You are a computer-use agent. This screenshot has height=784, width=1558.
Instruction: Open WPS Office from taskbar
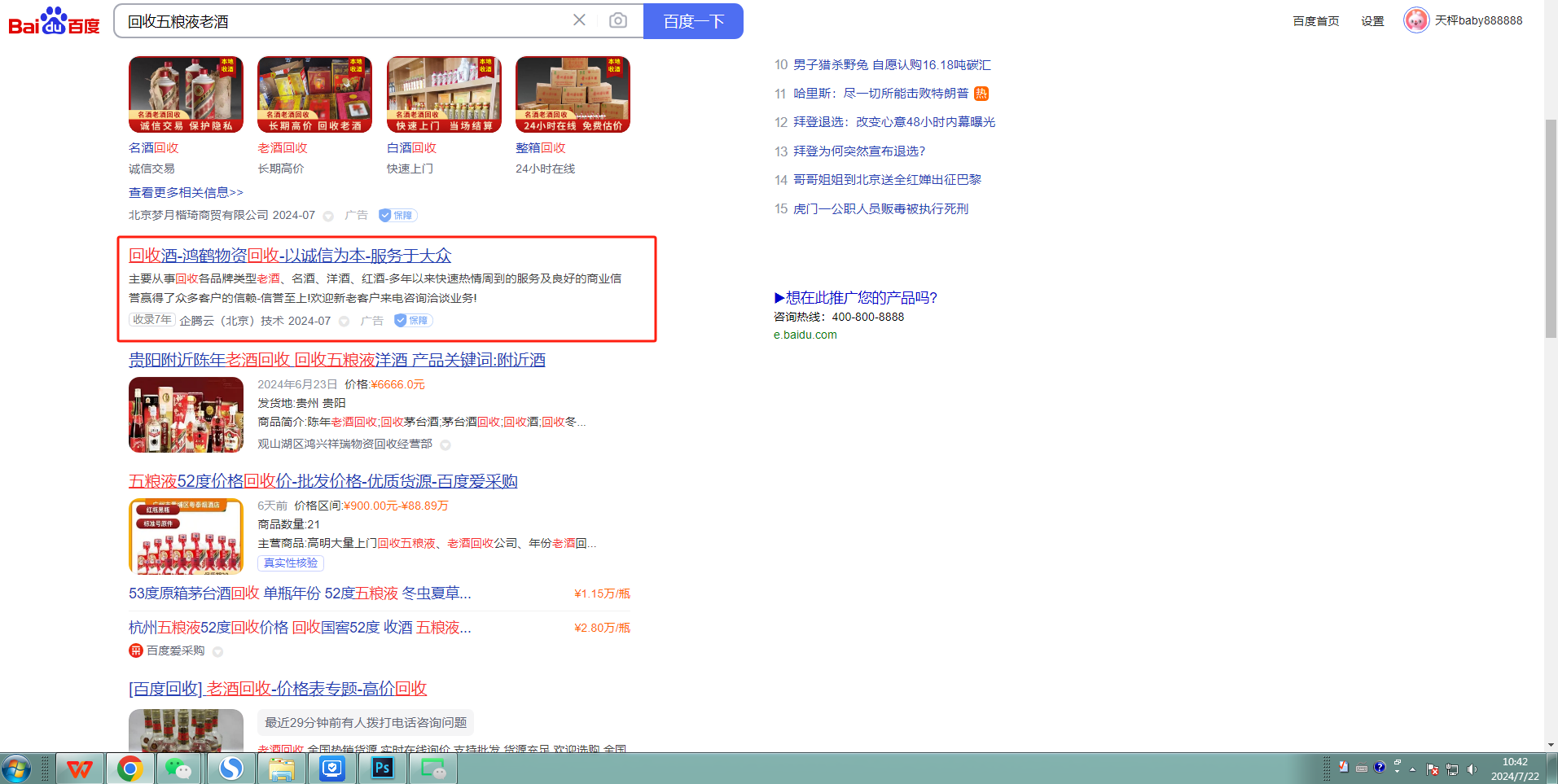[79, 769]
